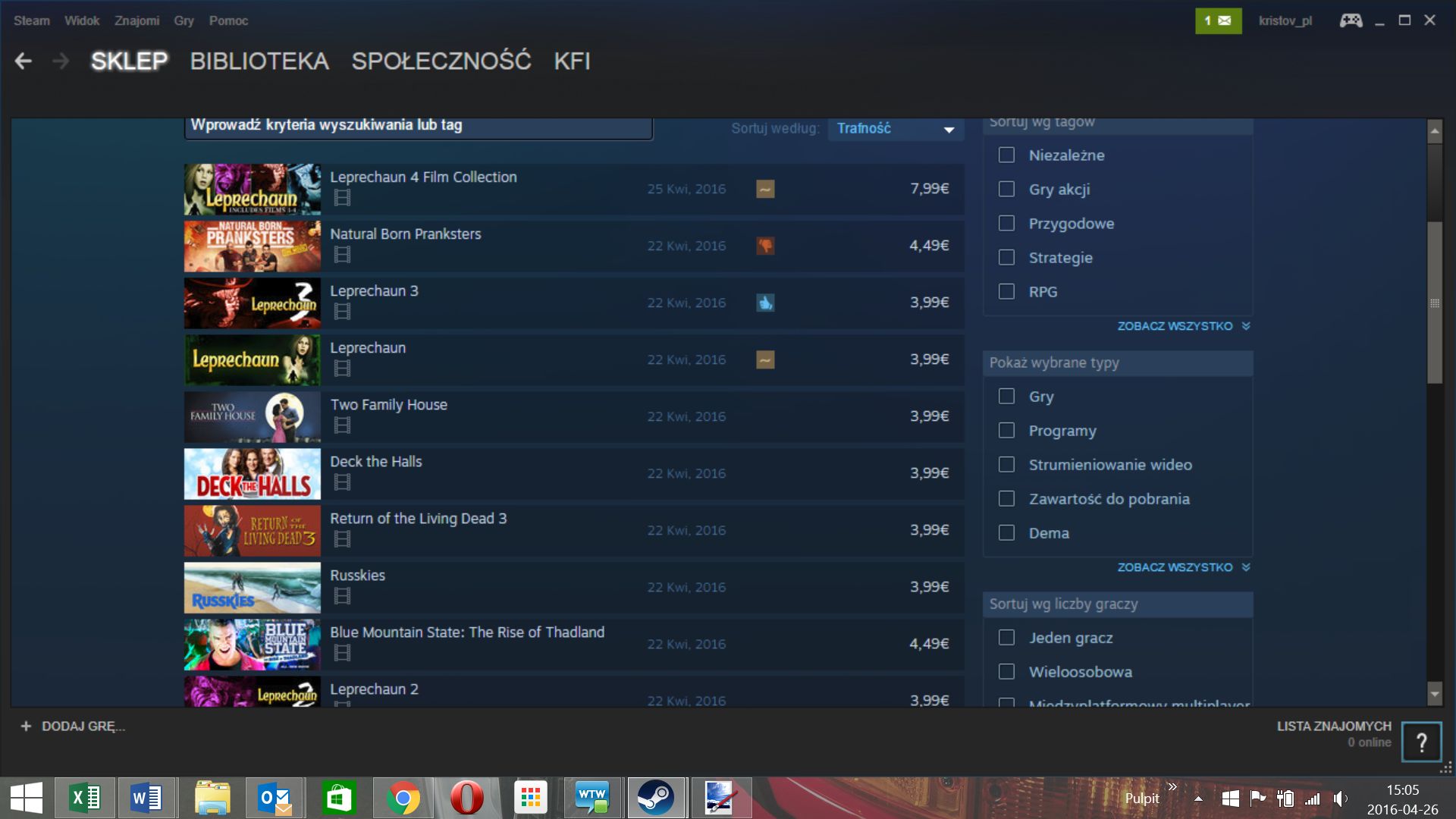Screen dimensions: 1456x819
Task: Check the Strategie tag filter
Action: (1006, 258)
